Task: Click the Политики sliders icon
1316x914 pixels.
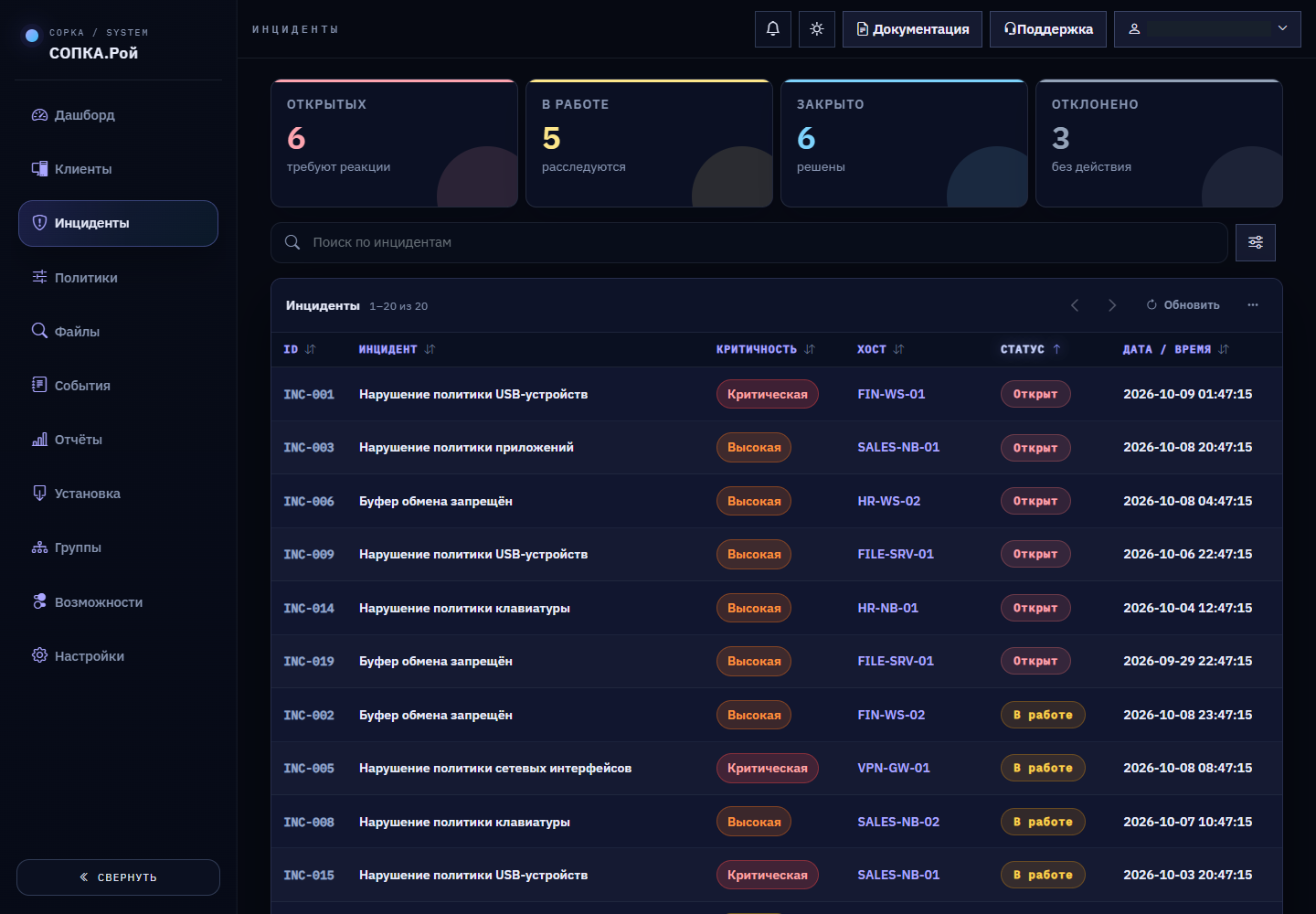Action: click(x=39, y=277)
